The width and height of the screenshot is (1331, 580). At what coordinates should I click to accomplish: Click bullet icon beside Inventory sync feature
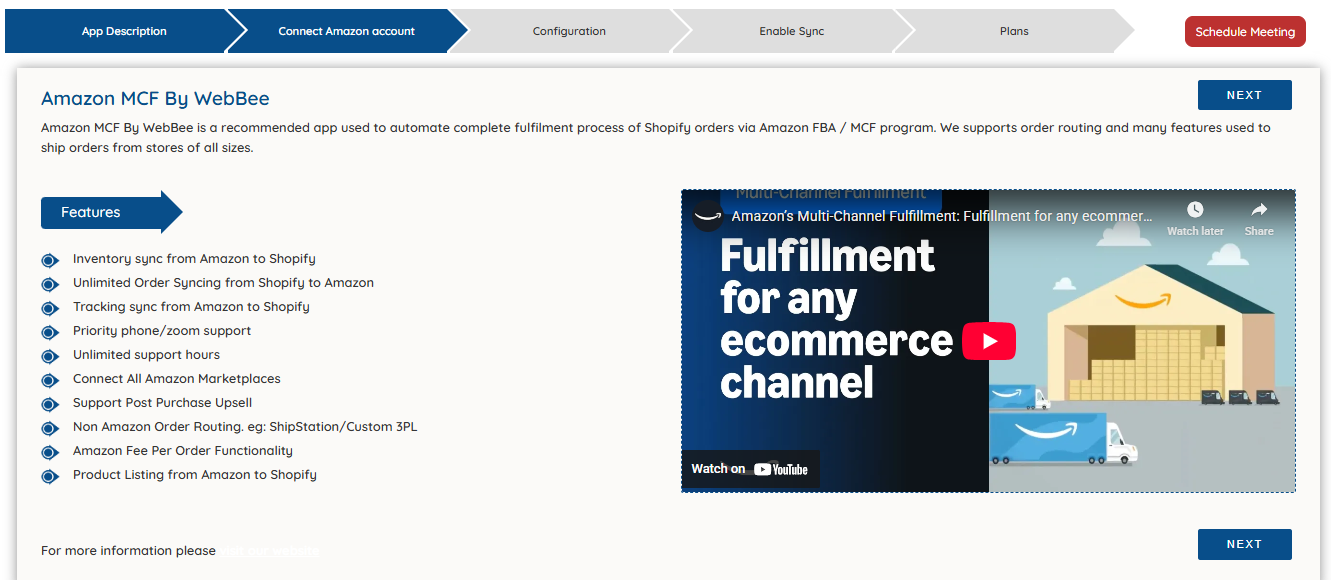tap(50, 260)
